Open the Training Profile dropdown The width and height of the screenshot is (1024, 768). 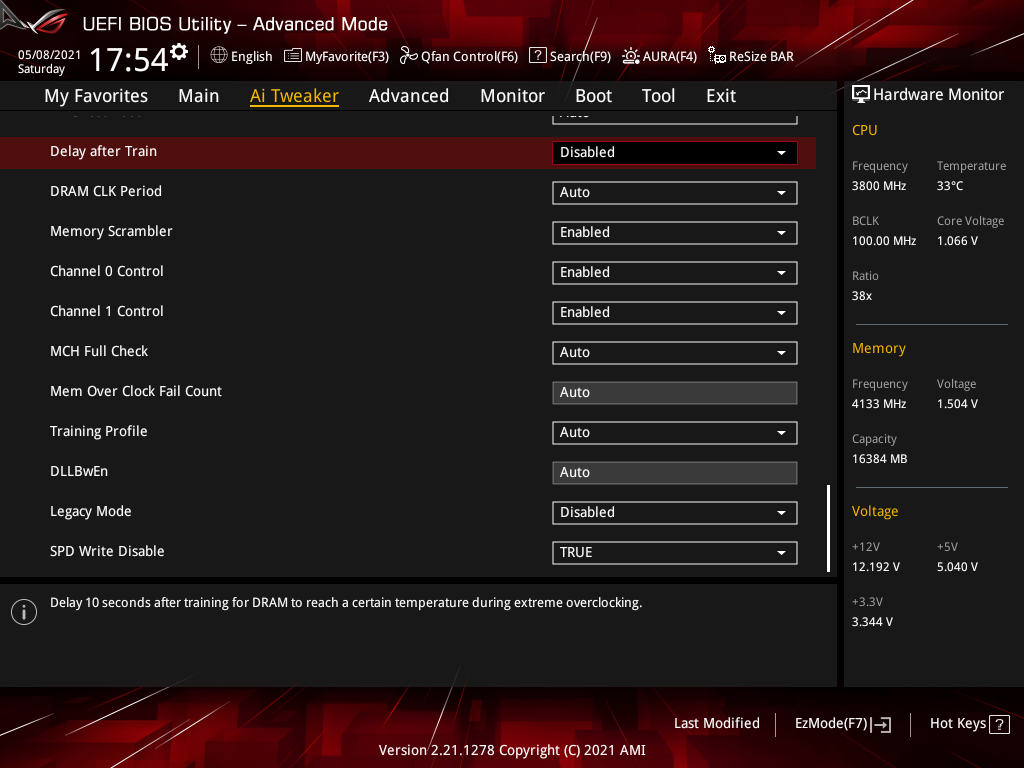point(675,433)
